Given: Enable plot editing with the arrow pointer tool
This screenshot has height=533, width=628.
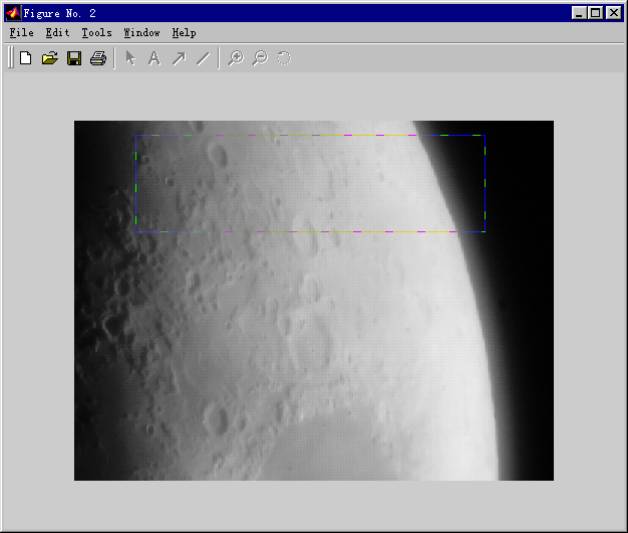Looking at the screenshot, I should click(x=130, y=58).
